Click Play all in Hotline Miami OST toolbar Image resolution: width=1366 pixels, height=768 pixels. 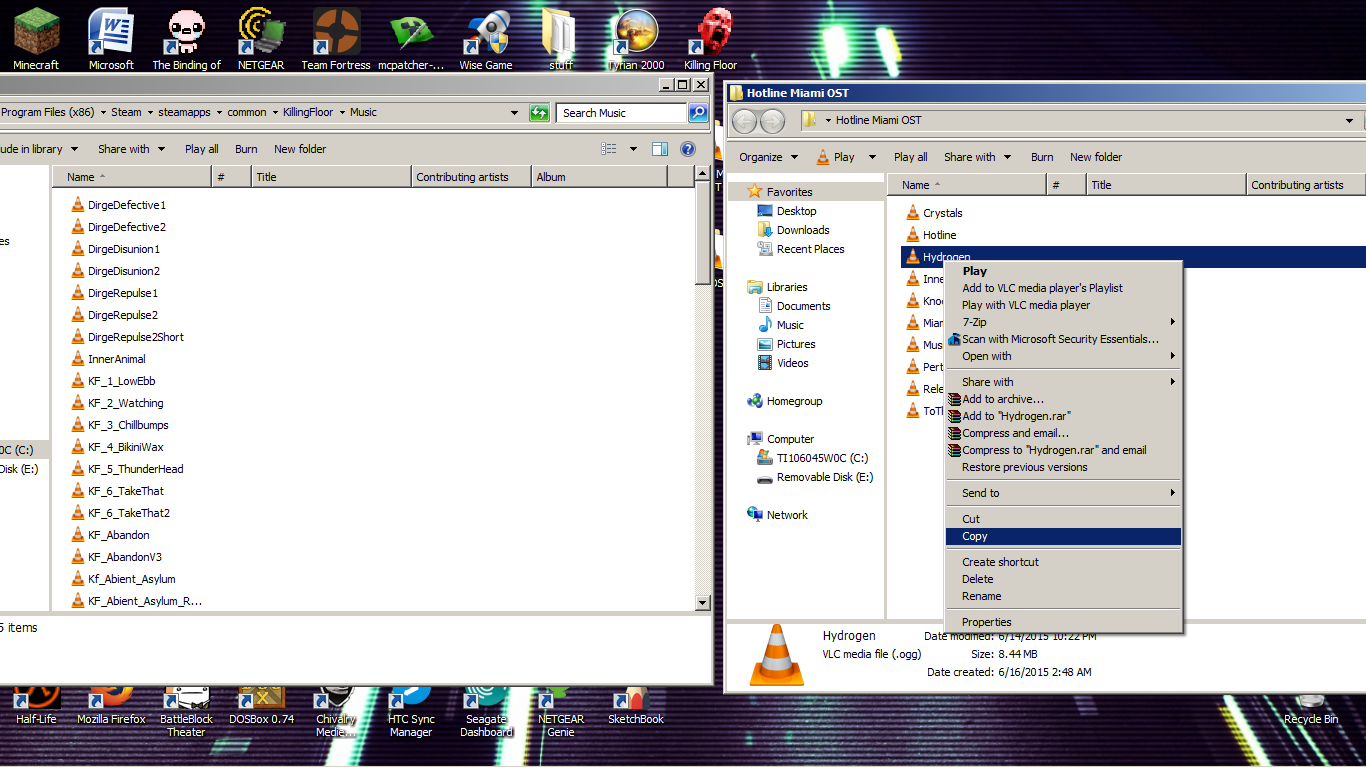911,157
